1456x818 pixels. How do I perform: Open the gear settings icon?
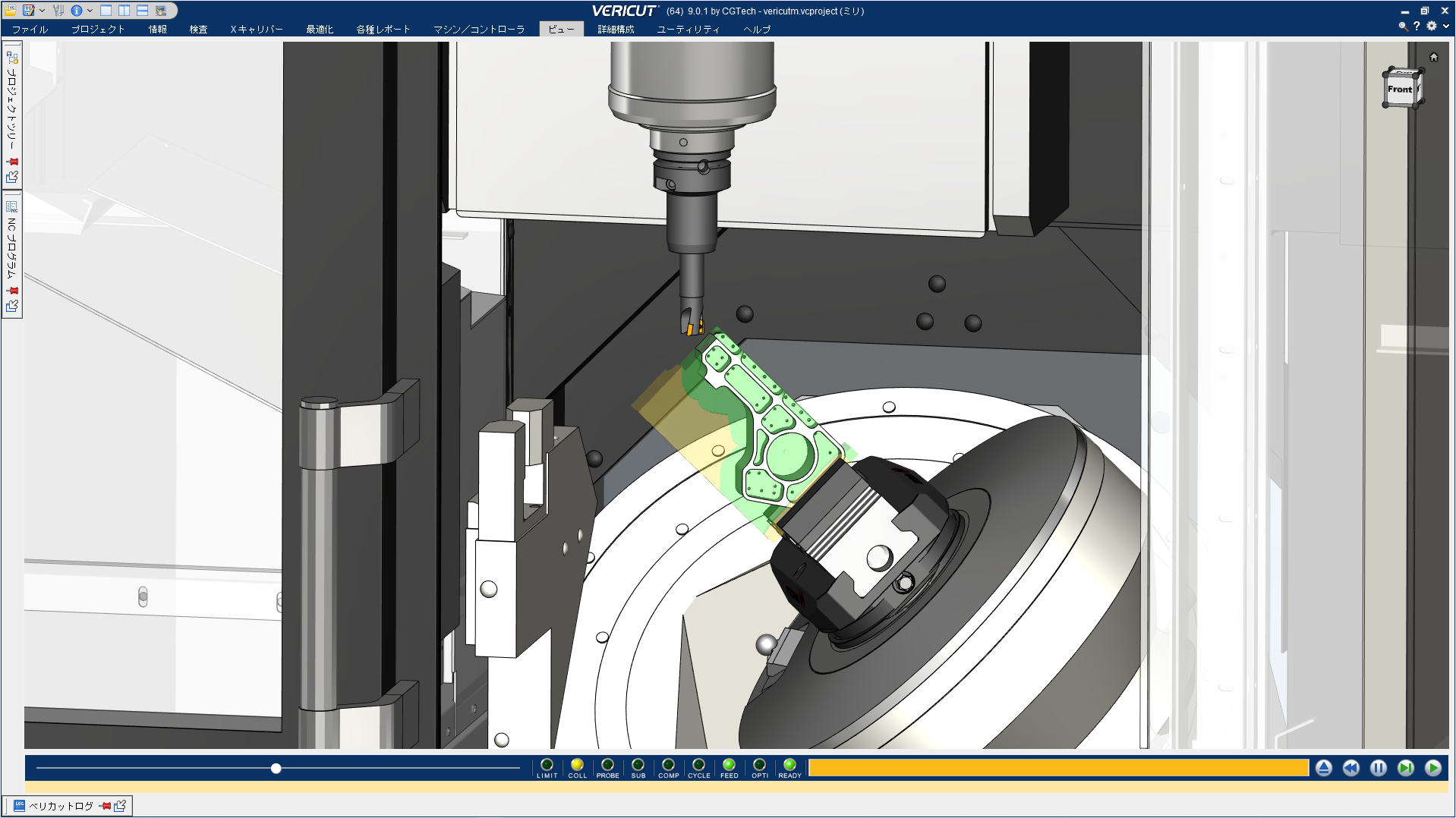coord(1432,26)
